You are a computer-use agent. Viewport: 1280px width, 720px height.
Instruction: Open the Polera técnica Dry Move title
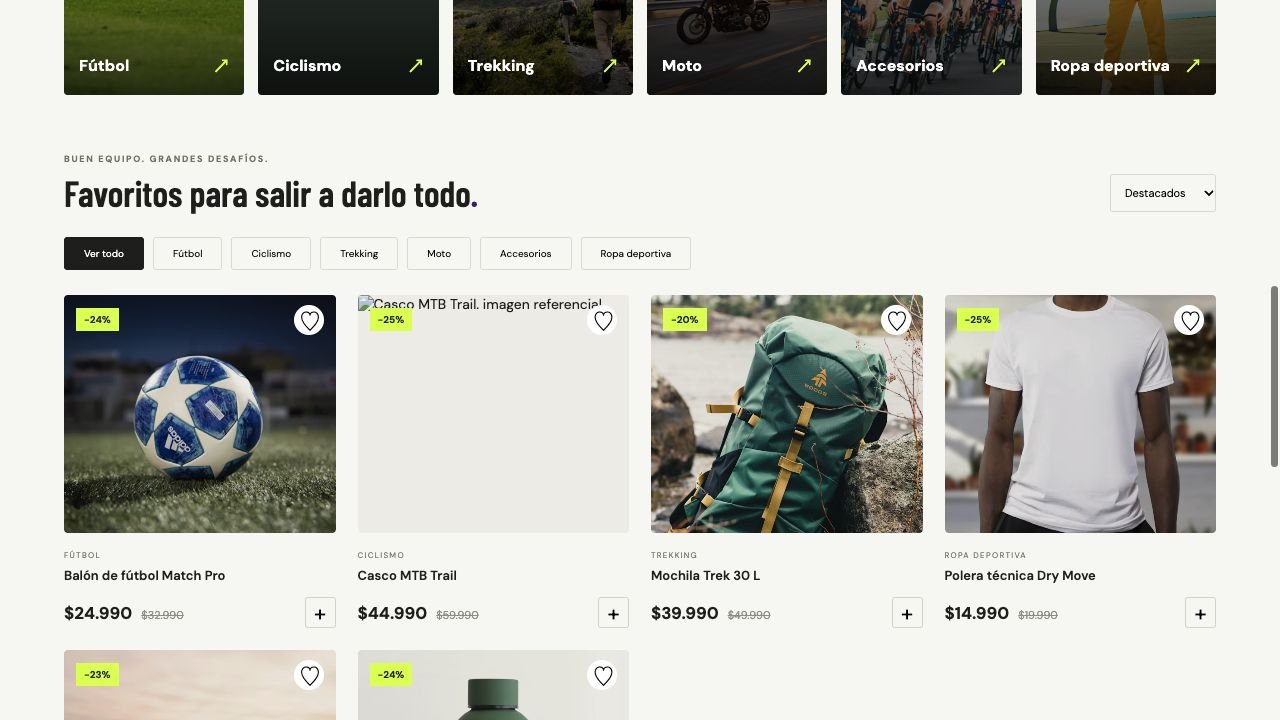(1020, 575)
